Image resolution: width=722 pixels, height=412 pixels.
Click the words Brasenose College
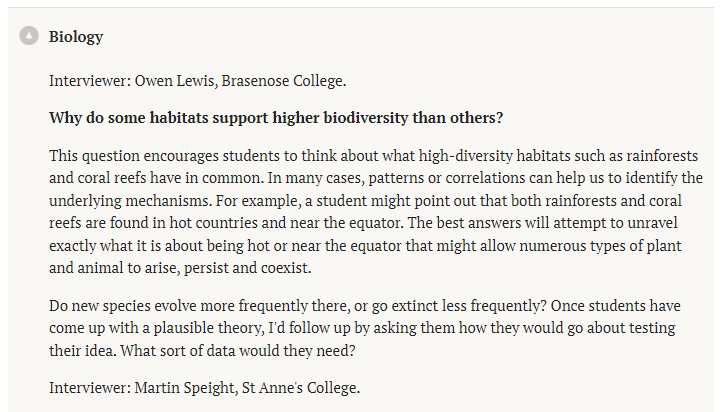[283, 81]
